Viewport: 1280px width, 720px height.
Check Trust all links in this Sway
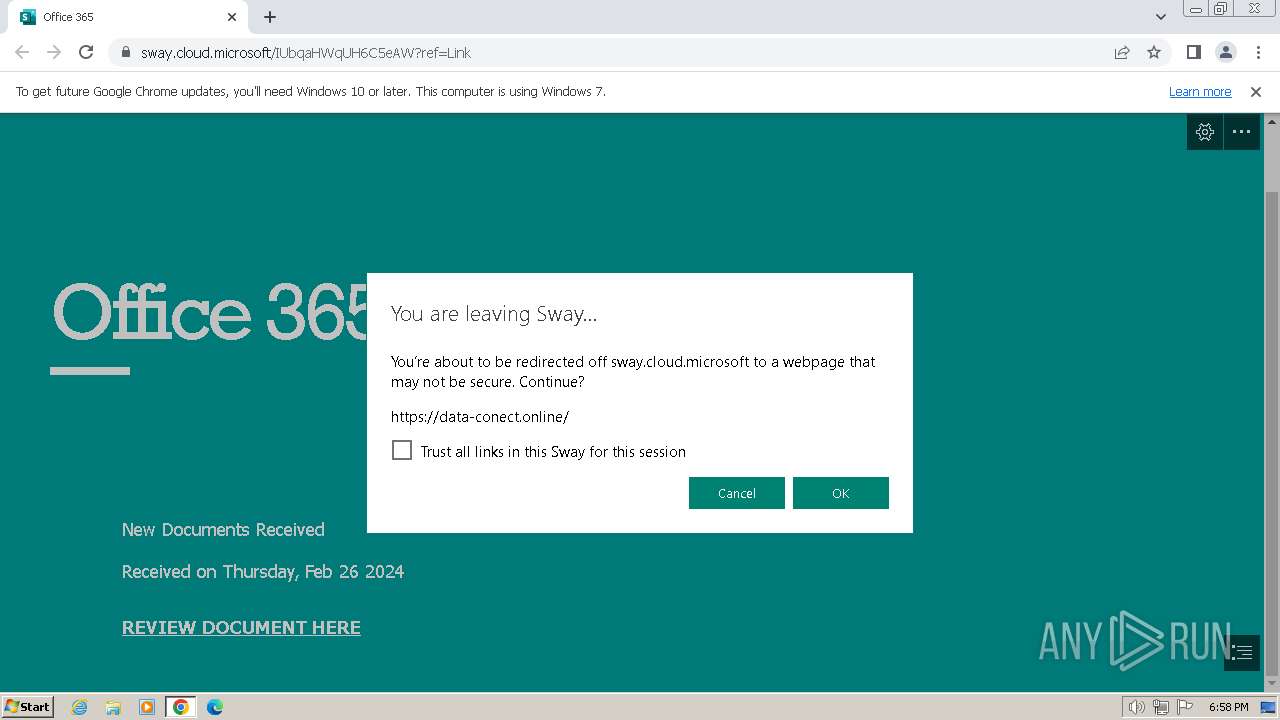point(402,451)
